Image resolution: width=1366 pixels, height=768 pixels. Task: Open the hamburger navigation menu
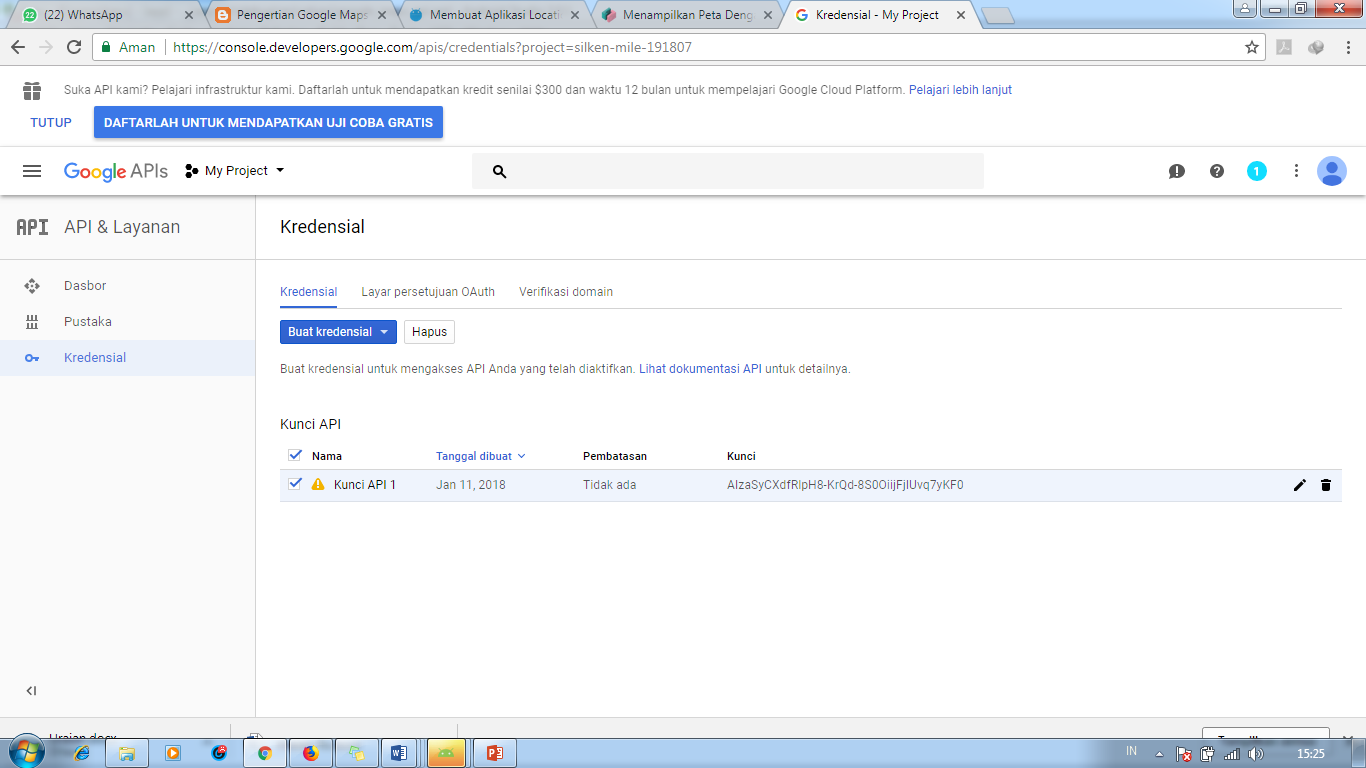[32, 171]
